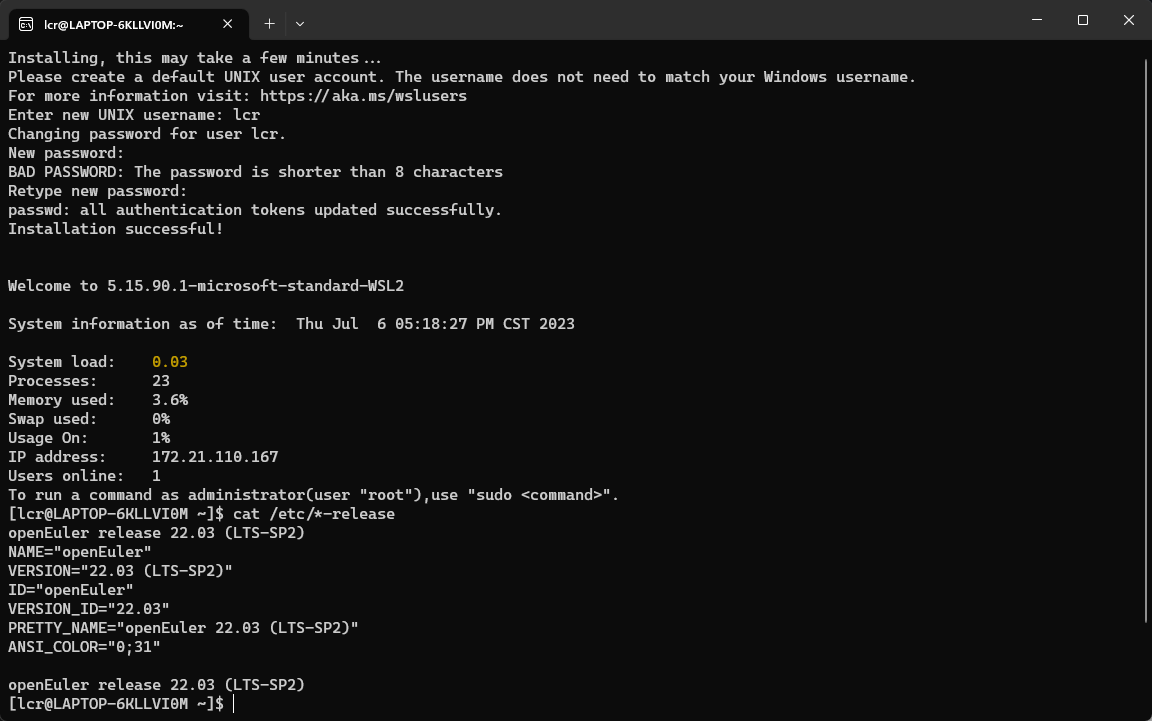Click the terminal icon in the tab

pyautogui.click(x=26, y=22)
